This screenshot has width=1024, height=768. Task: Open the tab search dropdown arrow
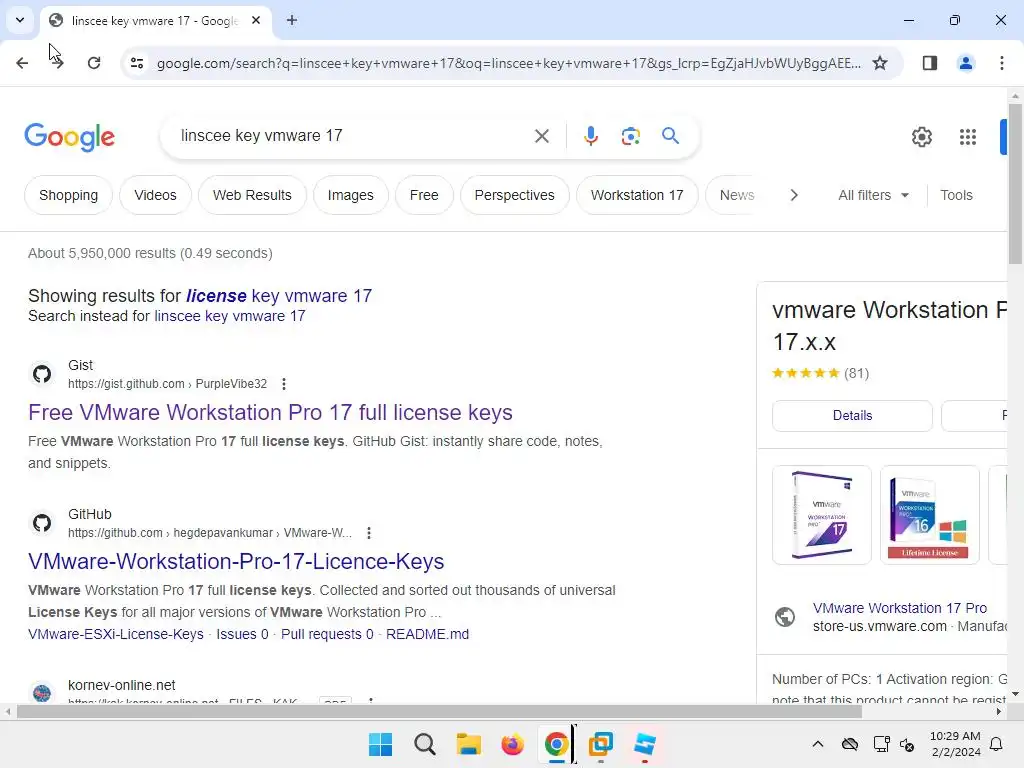tap(20, 20)
